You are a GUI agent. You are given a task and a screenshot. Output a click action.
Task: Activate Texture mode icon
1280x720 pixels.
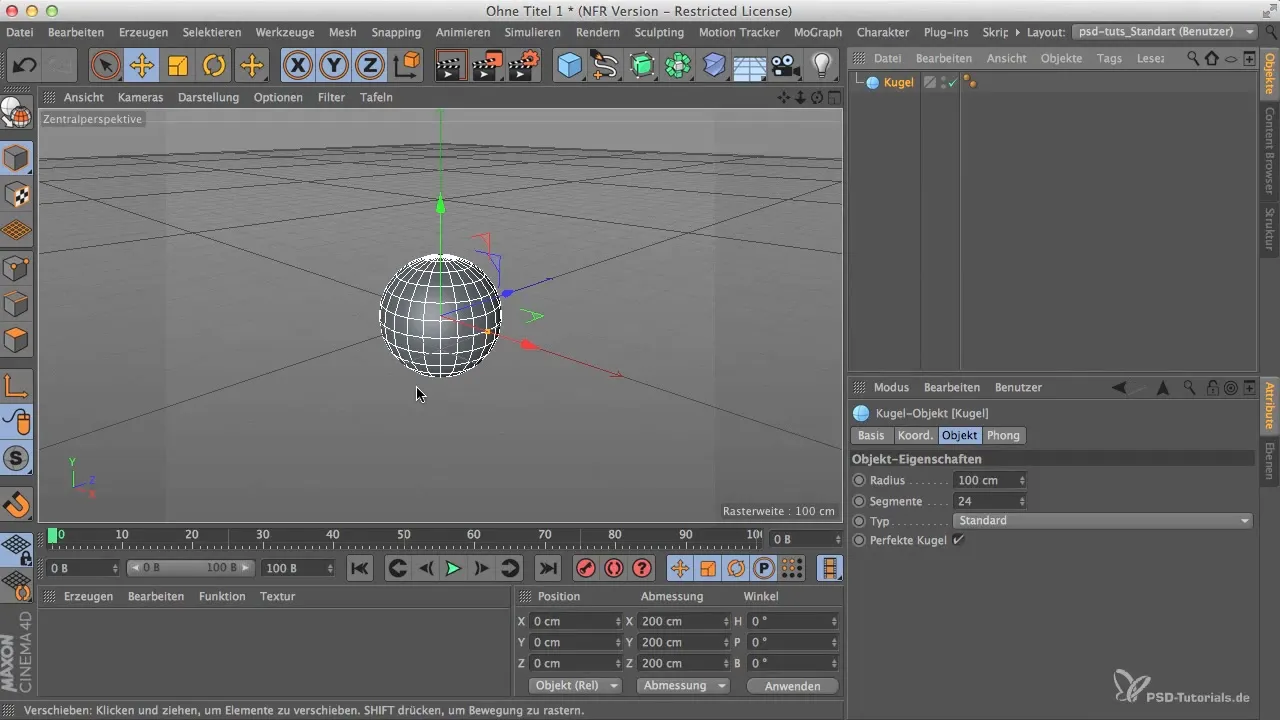tap(17, 194)
